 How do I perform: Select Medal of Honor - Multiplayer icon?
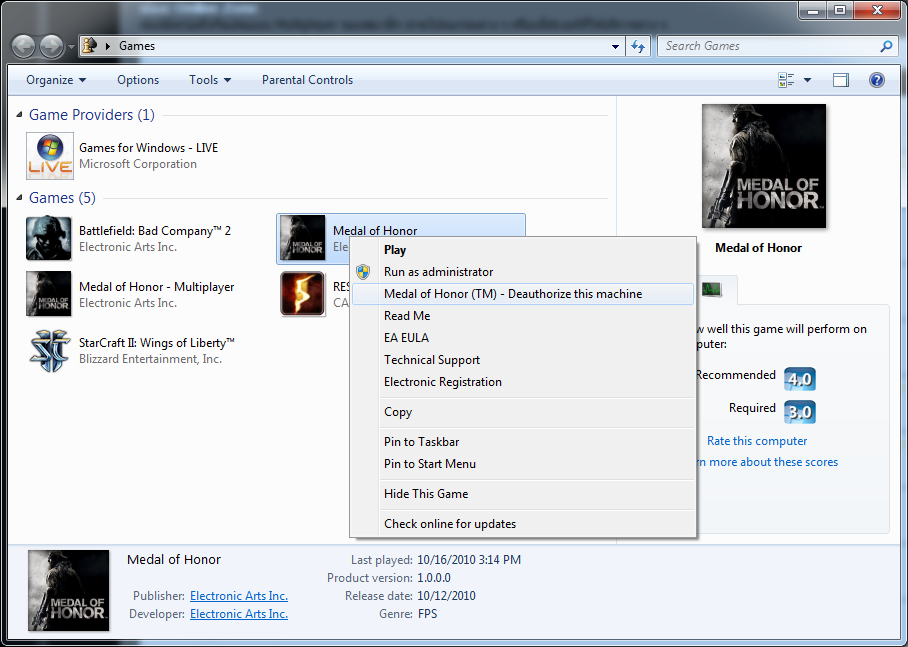click(x=48, y=294)
